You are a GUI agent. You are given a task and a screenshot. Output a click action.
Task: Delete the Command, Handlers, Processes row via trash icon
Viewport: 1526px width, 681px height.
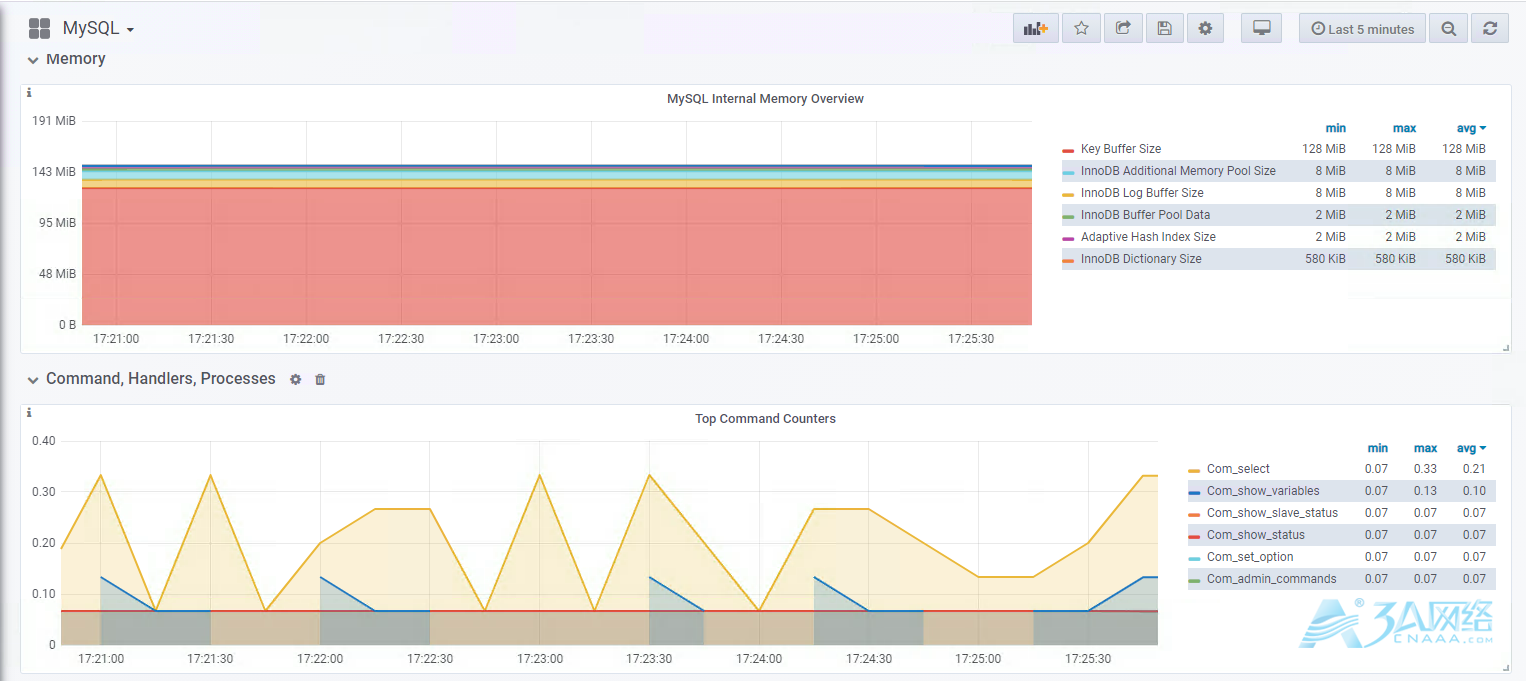coord(320,380)
